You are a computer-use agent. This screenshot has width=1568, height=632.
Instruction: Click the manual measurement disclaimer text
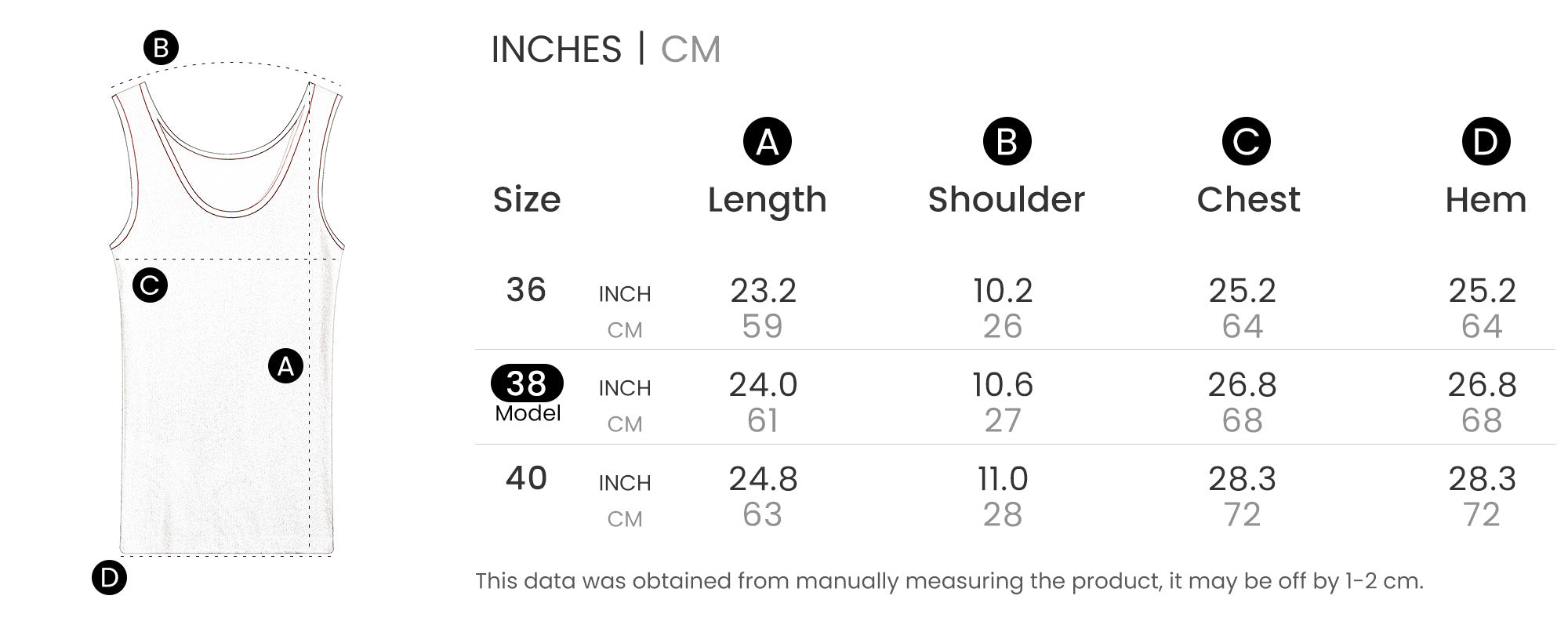tap(949, 581)
